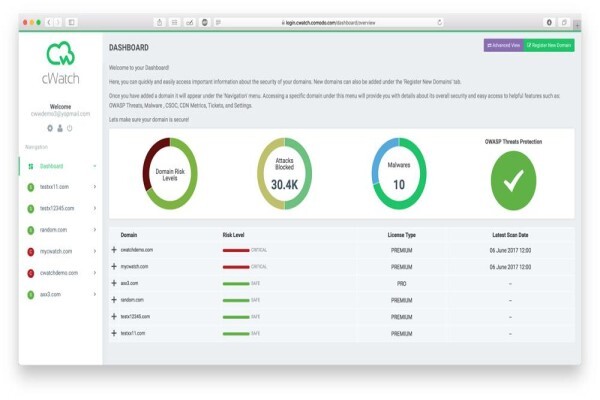Image resolution: width=600 pixels, height=400 pixels.
Task: Open the user profile icon
Action: click(x=60, y=128)
